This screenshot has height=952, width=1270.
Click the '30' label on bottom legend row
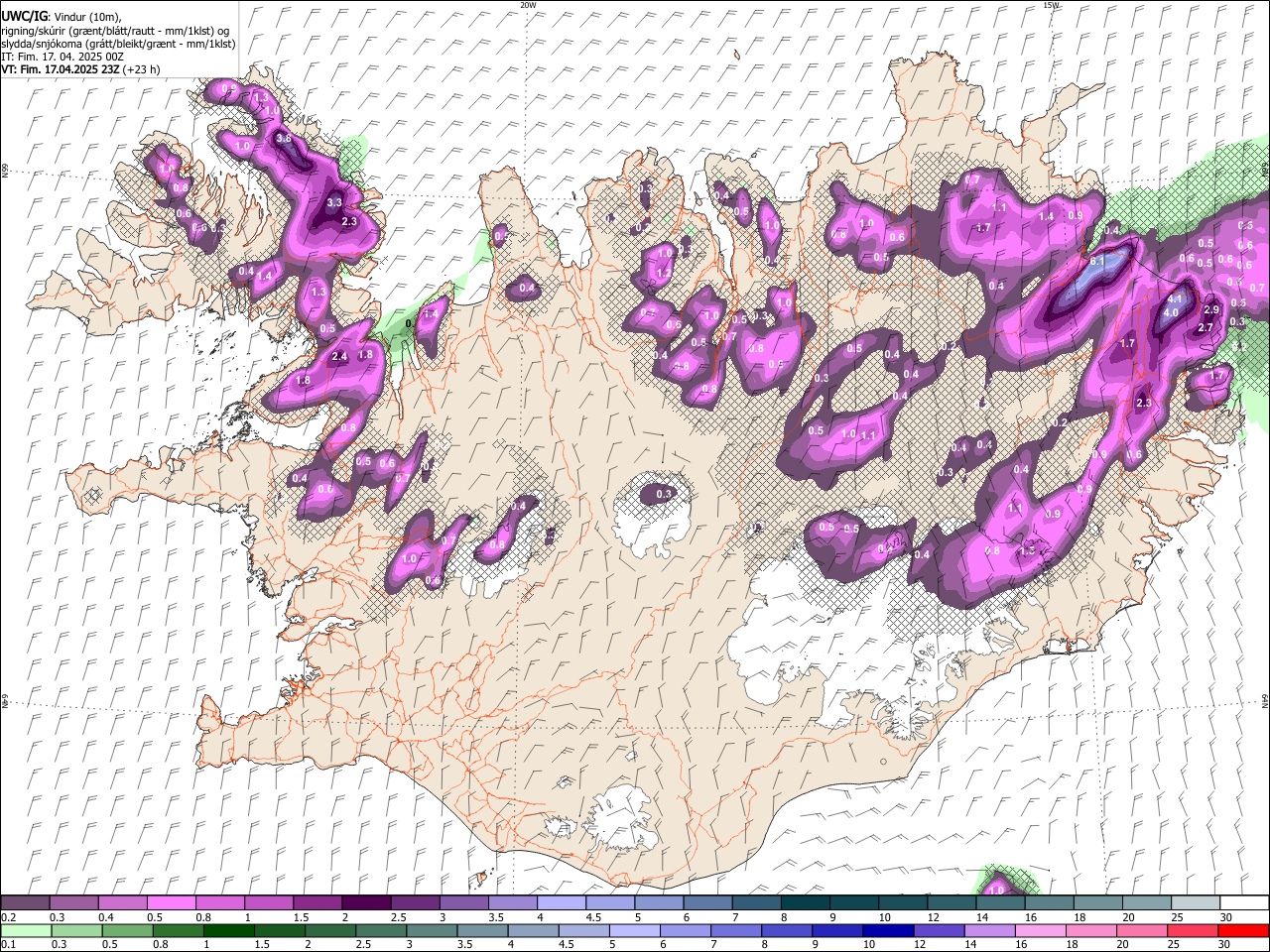[1223, 944]
